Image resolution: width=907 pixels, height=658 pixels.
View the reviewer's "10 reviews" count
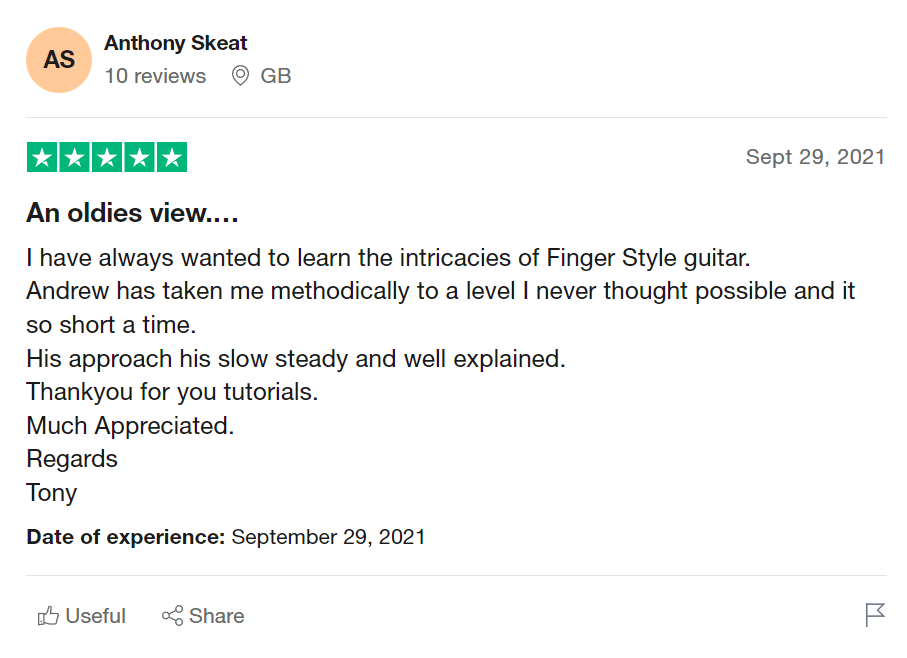coord(155,76)
